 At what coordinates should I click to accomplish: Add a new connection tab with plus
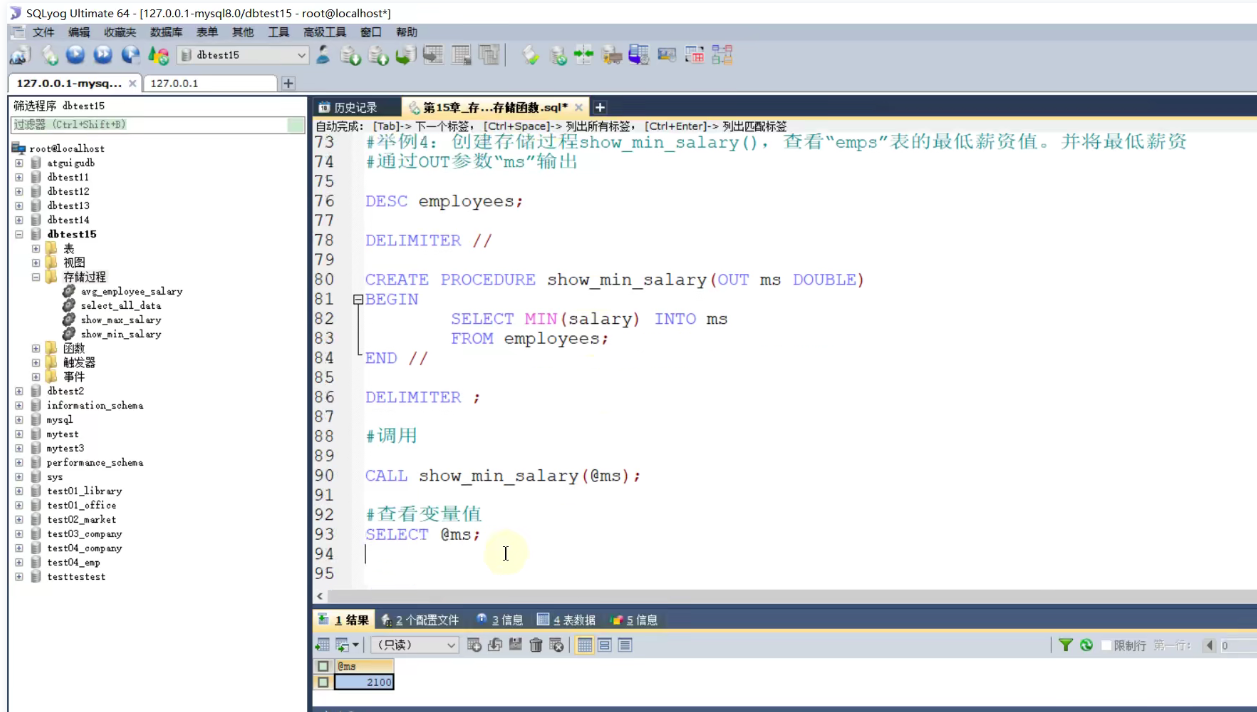click(288, 83)
